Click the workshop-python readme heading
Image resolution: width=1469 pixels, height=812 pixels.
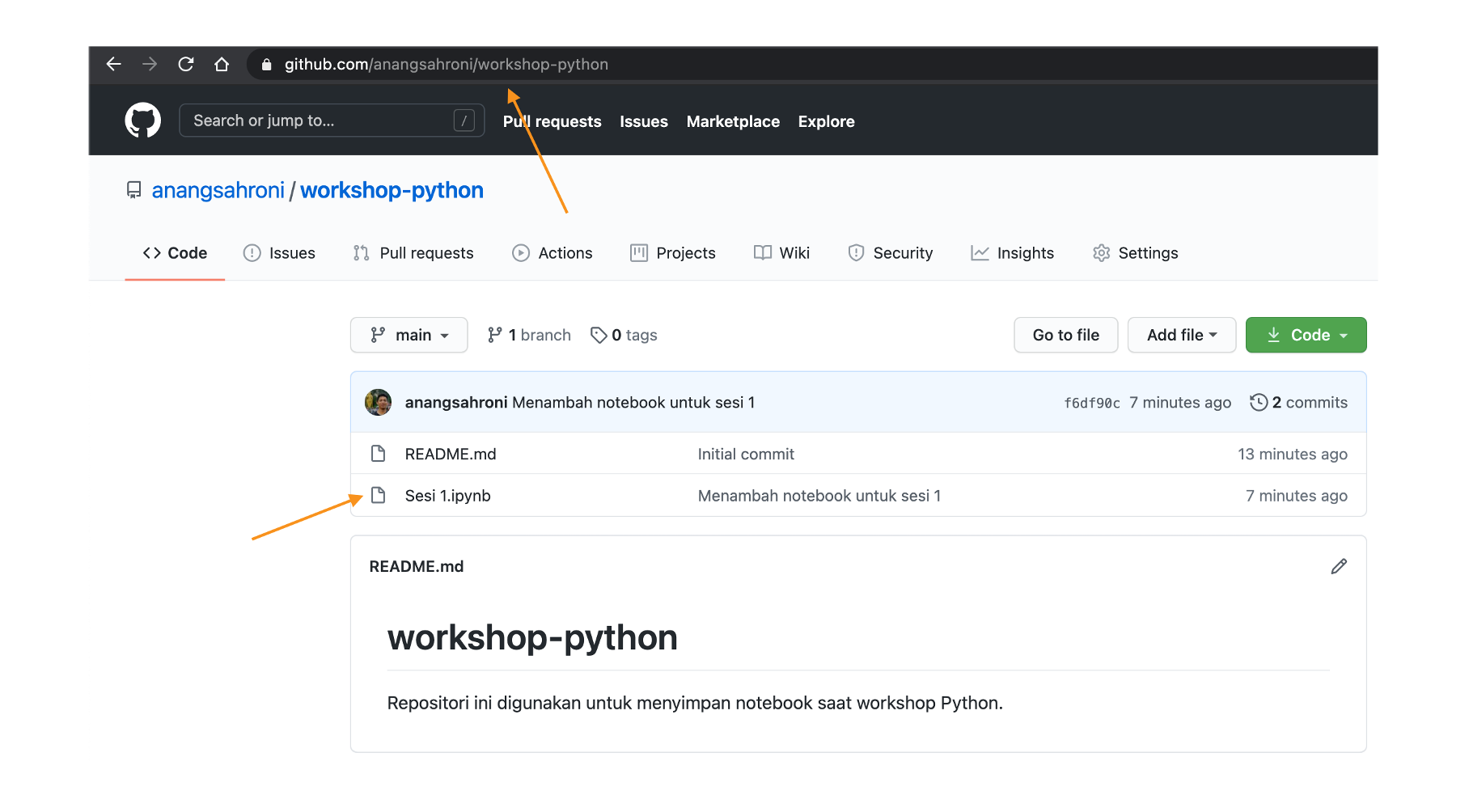[x=532, y=637]
